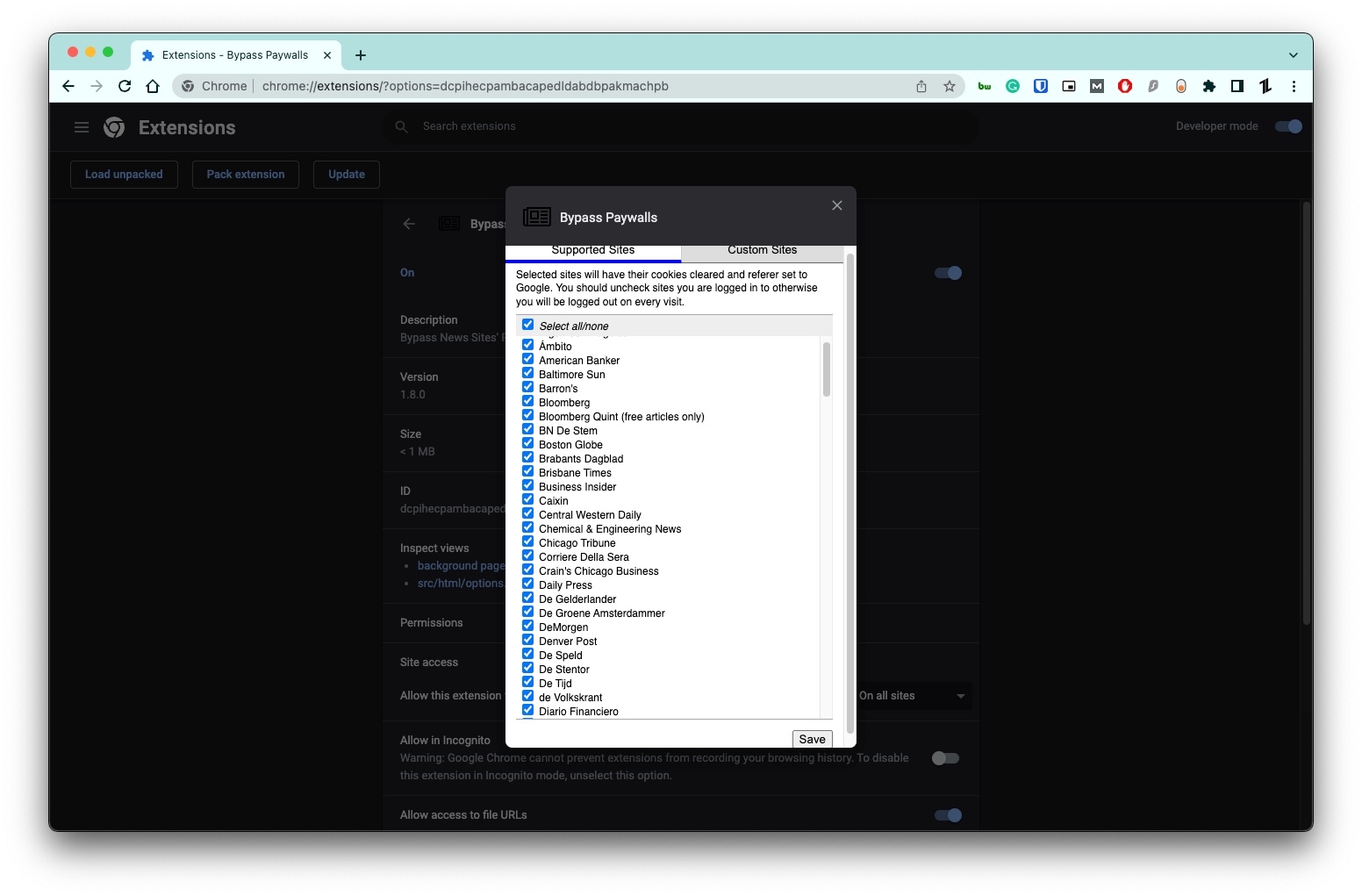The width and height of the screenshot is (1362, 896).
Task: Click the share icon in the address bar
Action: 921,86
